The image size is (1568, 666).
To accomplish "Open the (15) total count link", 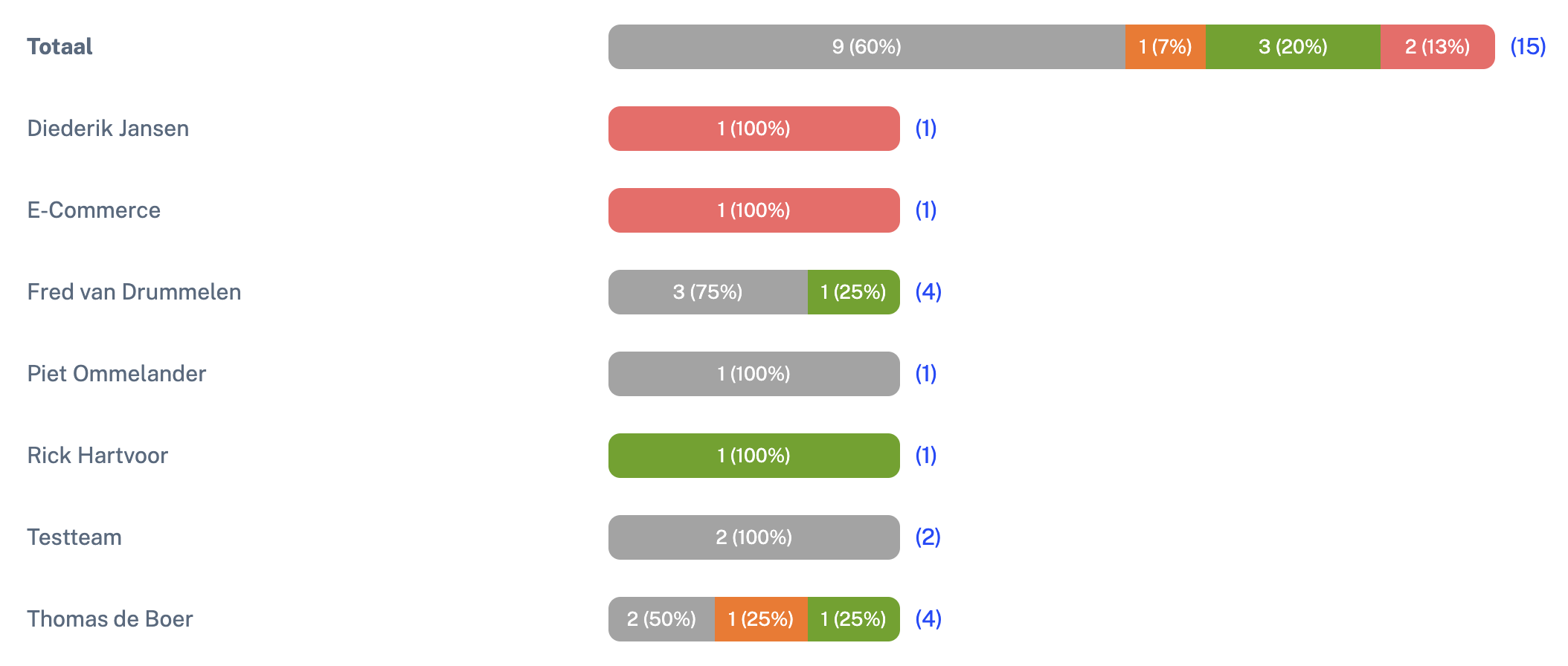I will click(1528, 47).
